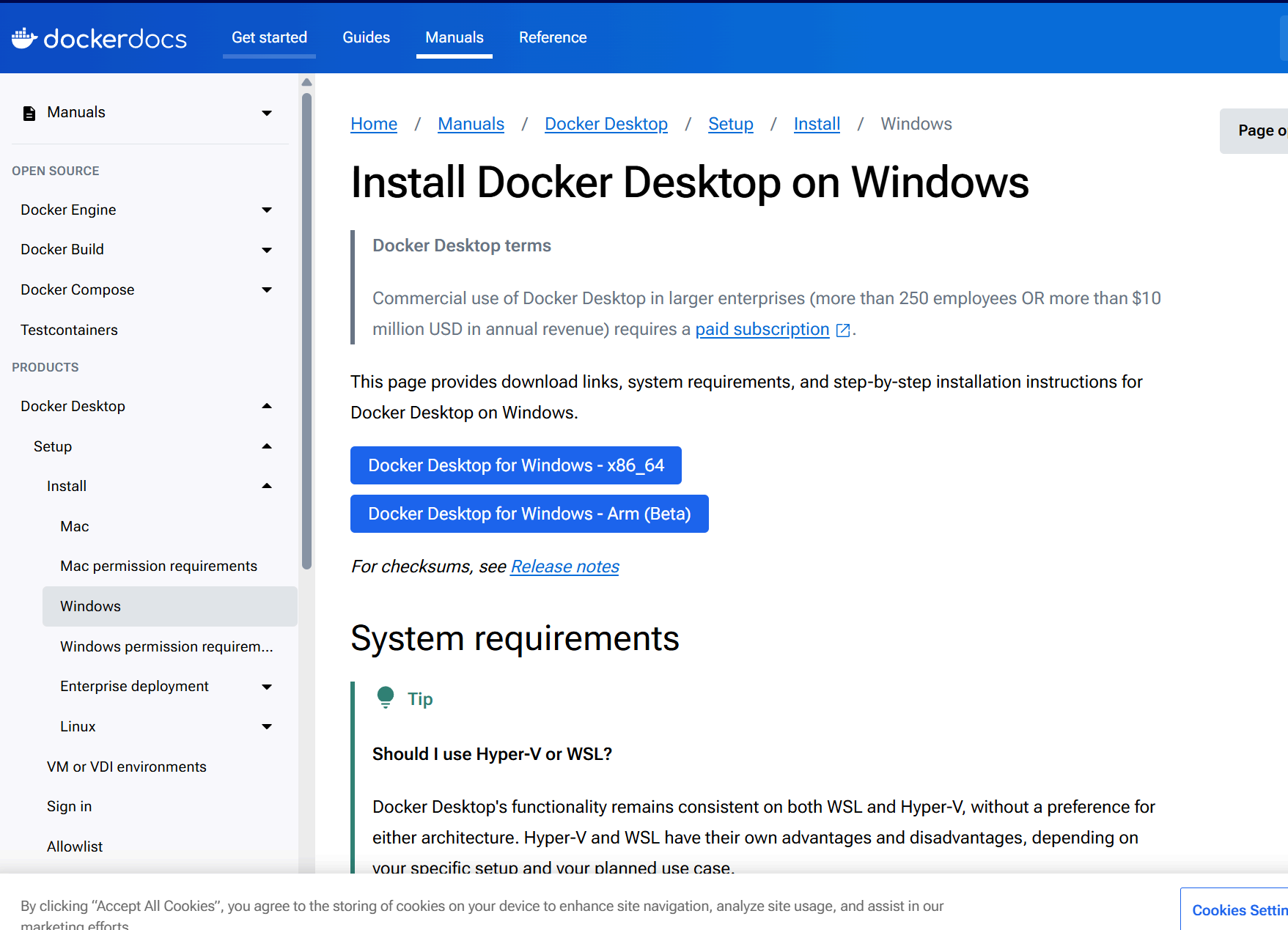Screen dimensions: 1288x930
Task: Collapse the Docker Desktop section
Action: (x=267, y=406)
